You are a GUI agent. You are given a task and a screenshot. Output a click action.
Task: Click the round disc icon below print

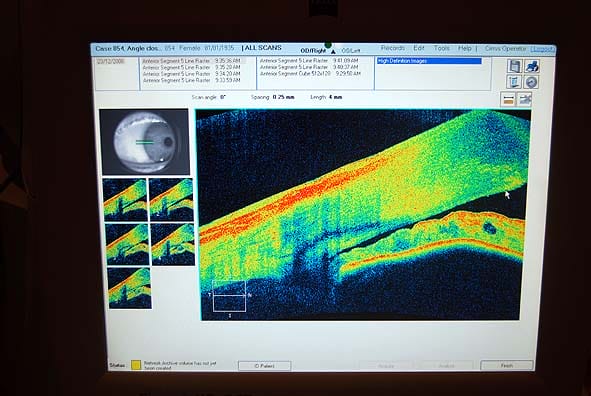tap(531, 82)
